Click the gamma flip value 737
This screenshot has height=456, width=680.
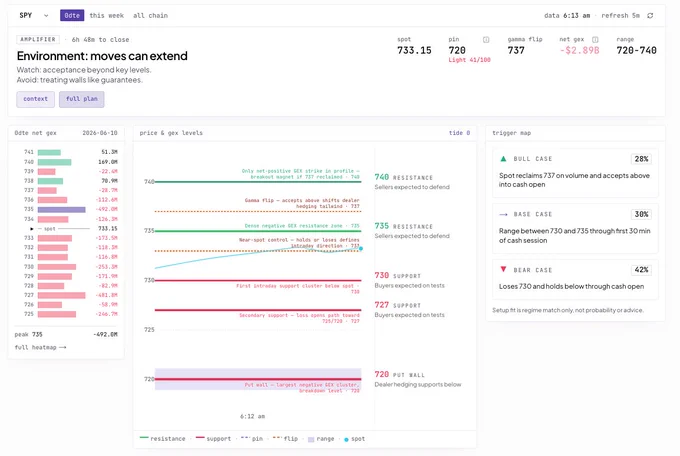point(516,50)
